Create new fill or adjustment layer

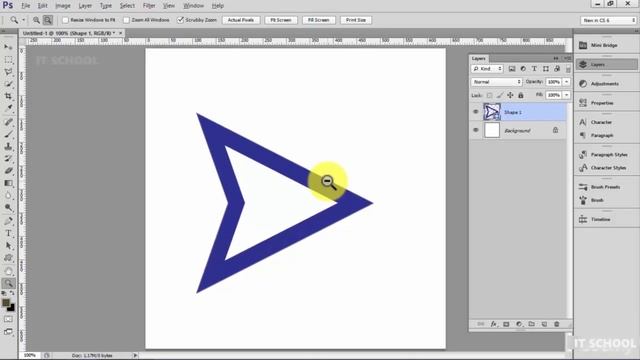519,324
